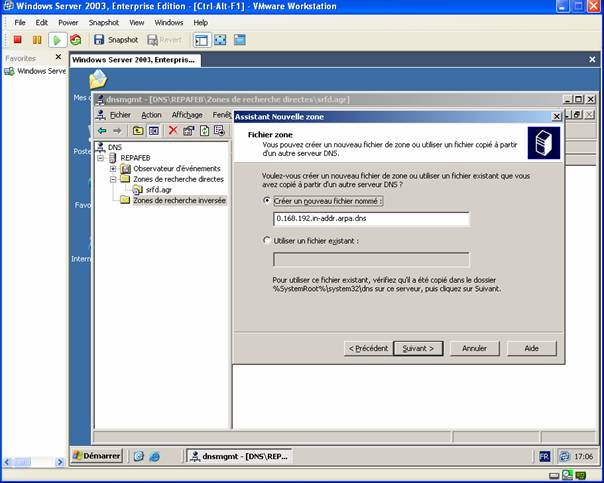This screenshot has width=604, height=483.
Task: Toggle the dnsmgmt console tree show/hide icon
Action: click(154, 131)
